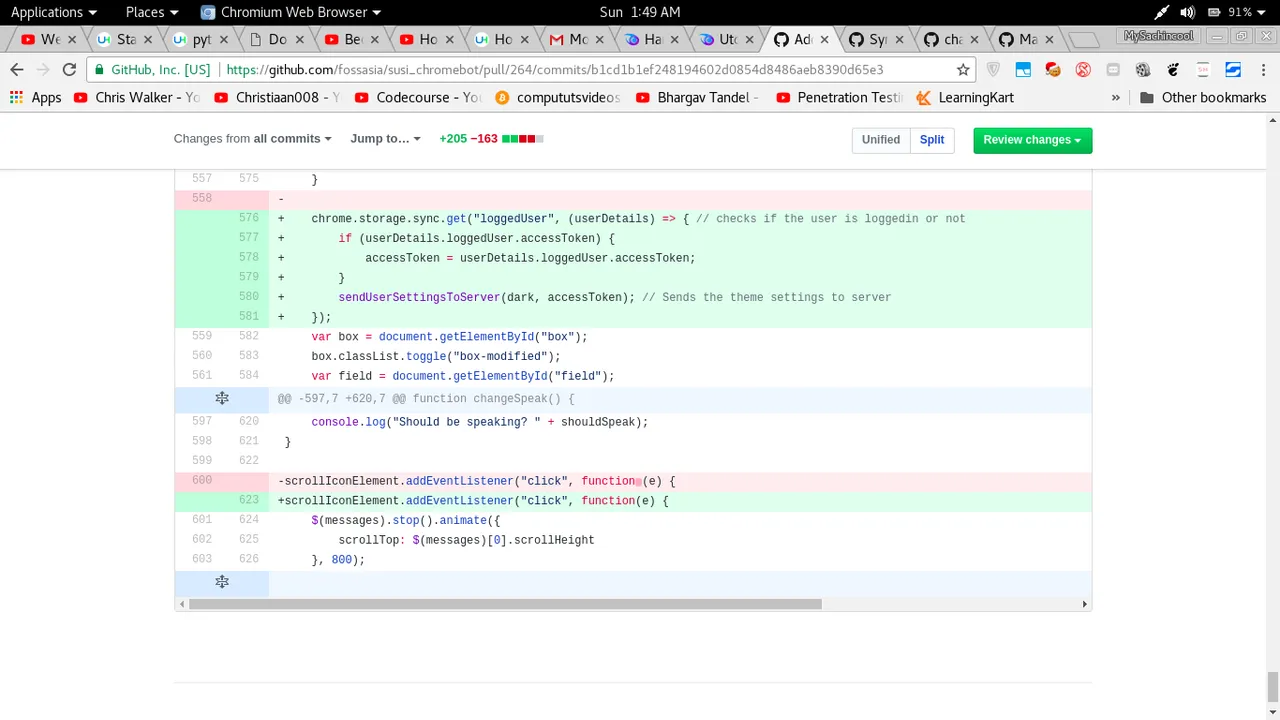Open Bhargav Tandel YouTube bookmark
The height and width of the screenshot is (720, 1280).
click(698, 97)
